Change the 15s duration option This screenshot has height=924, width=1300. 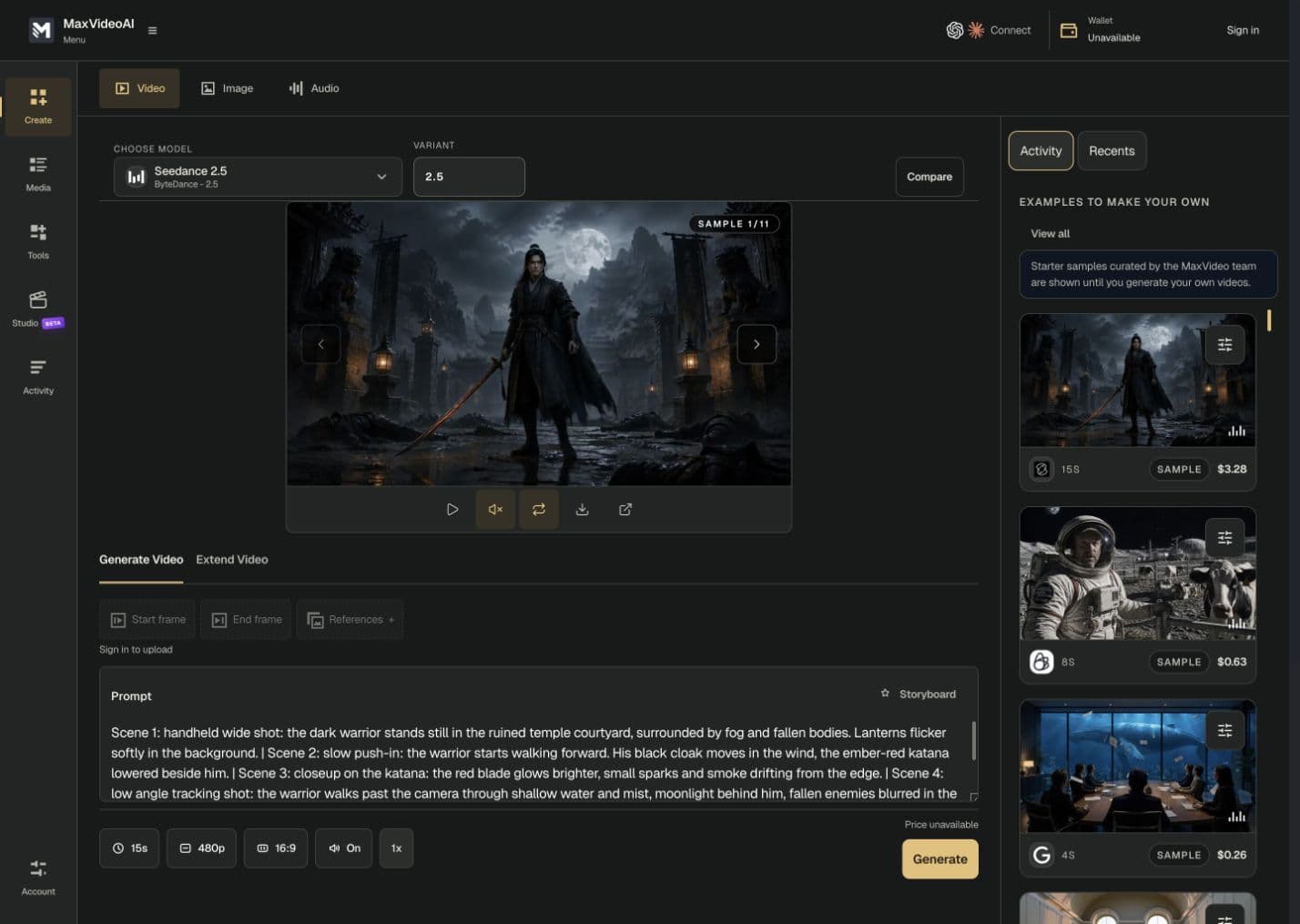(129, 848)
